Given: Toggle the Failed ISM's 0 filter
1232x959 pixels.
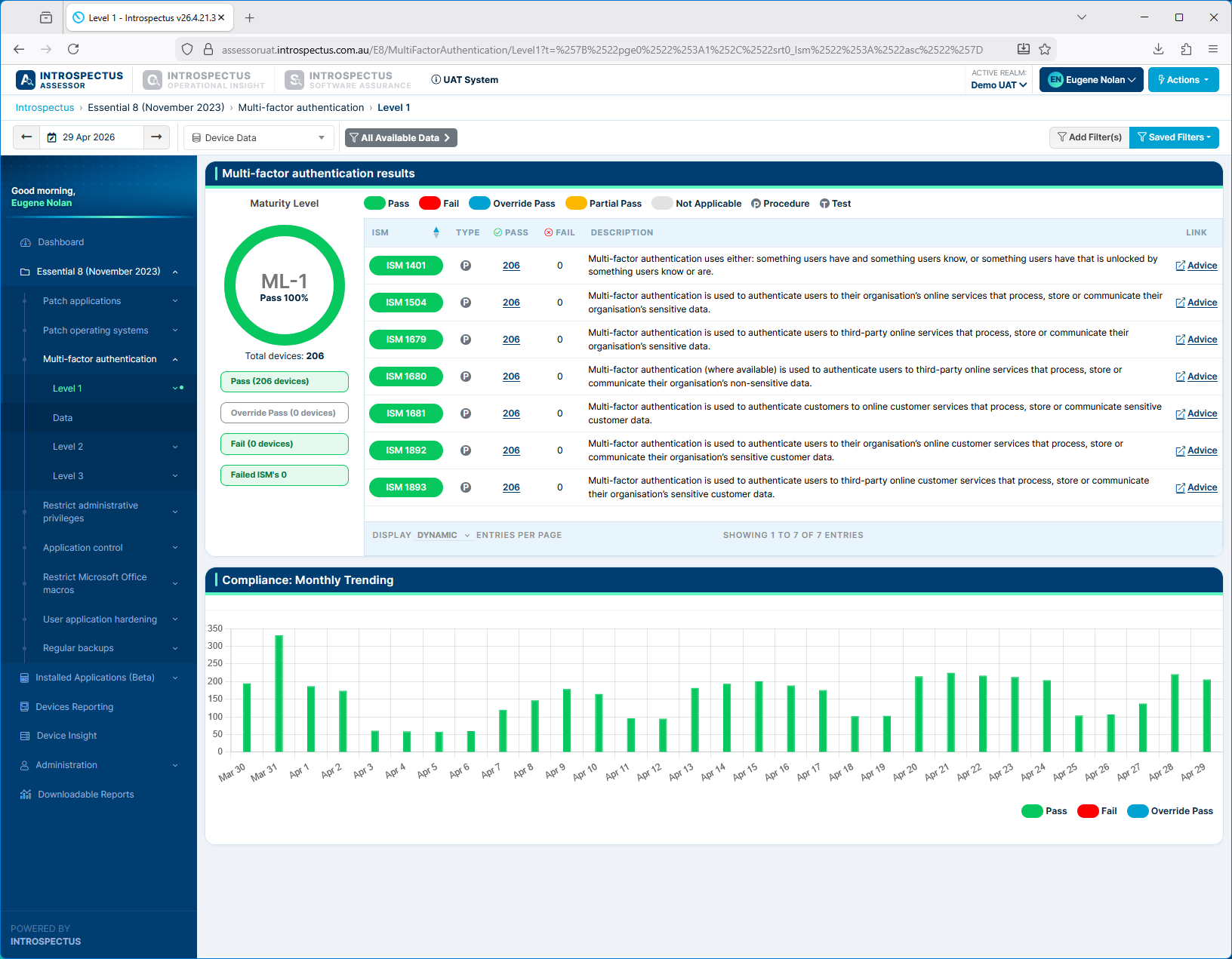Looking at the screenshot, I should coord(285,475).
